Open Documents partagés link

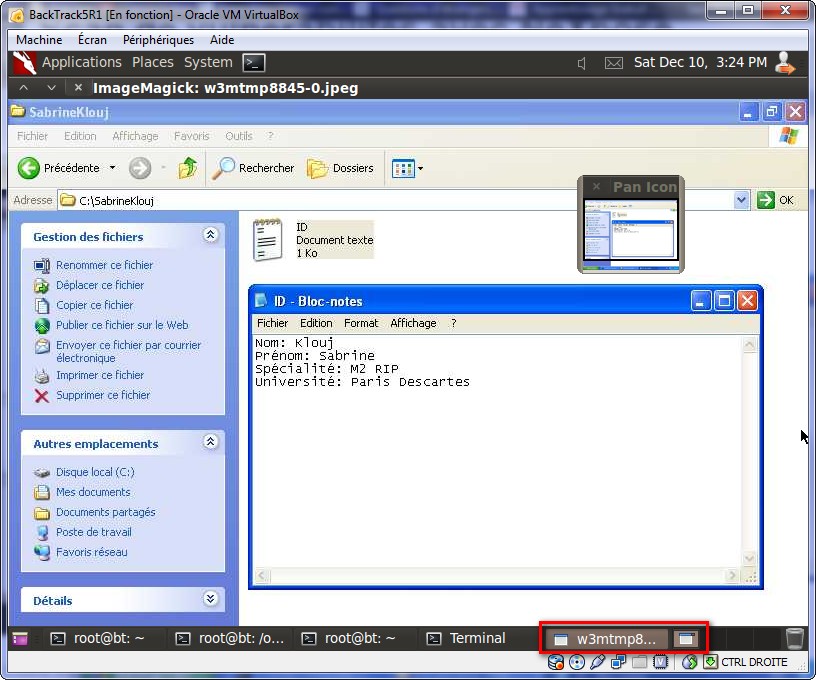pyautogui.click(x=106, y=512)
